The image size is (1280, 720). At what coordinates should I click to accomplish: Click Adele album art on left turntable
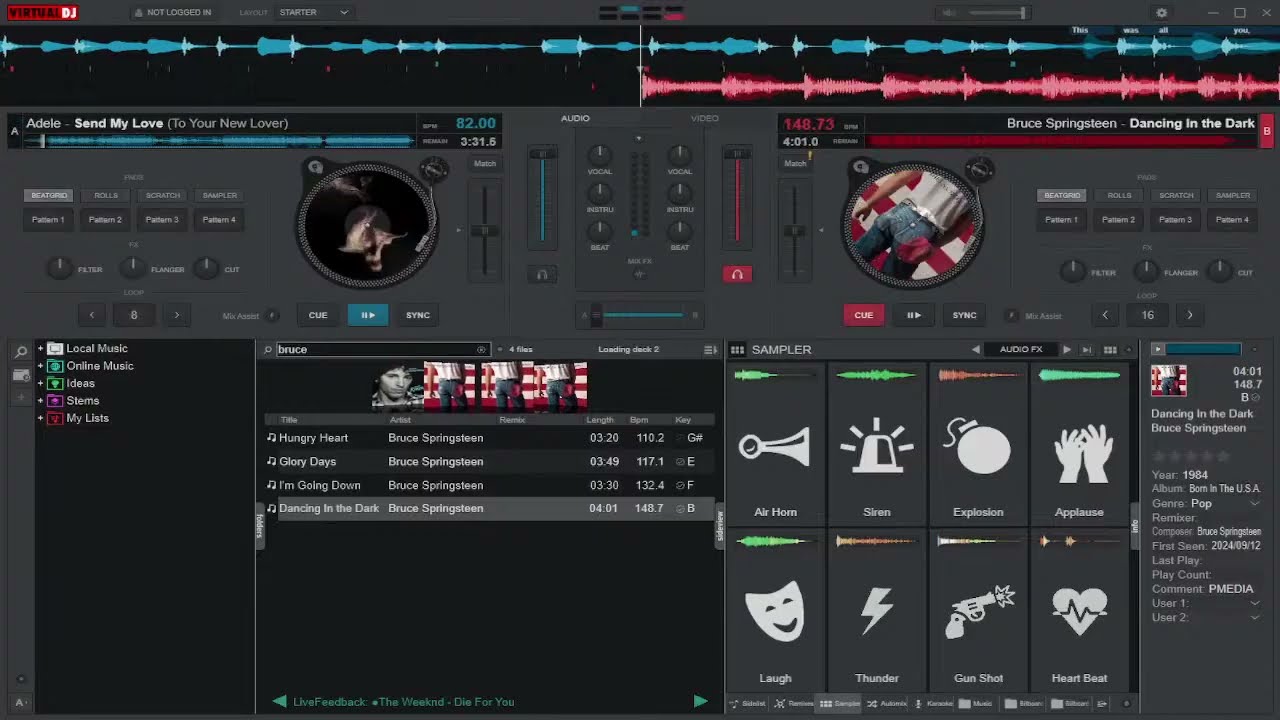coord(367,225)
